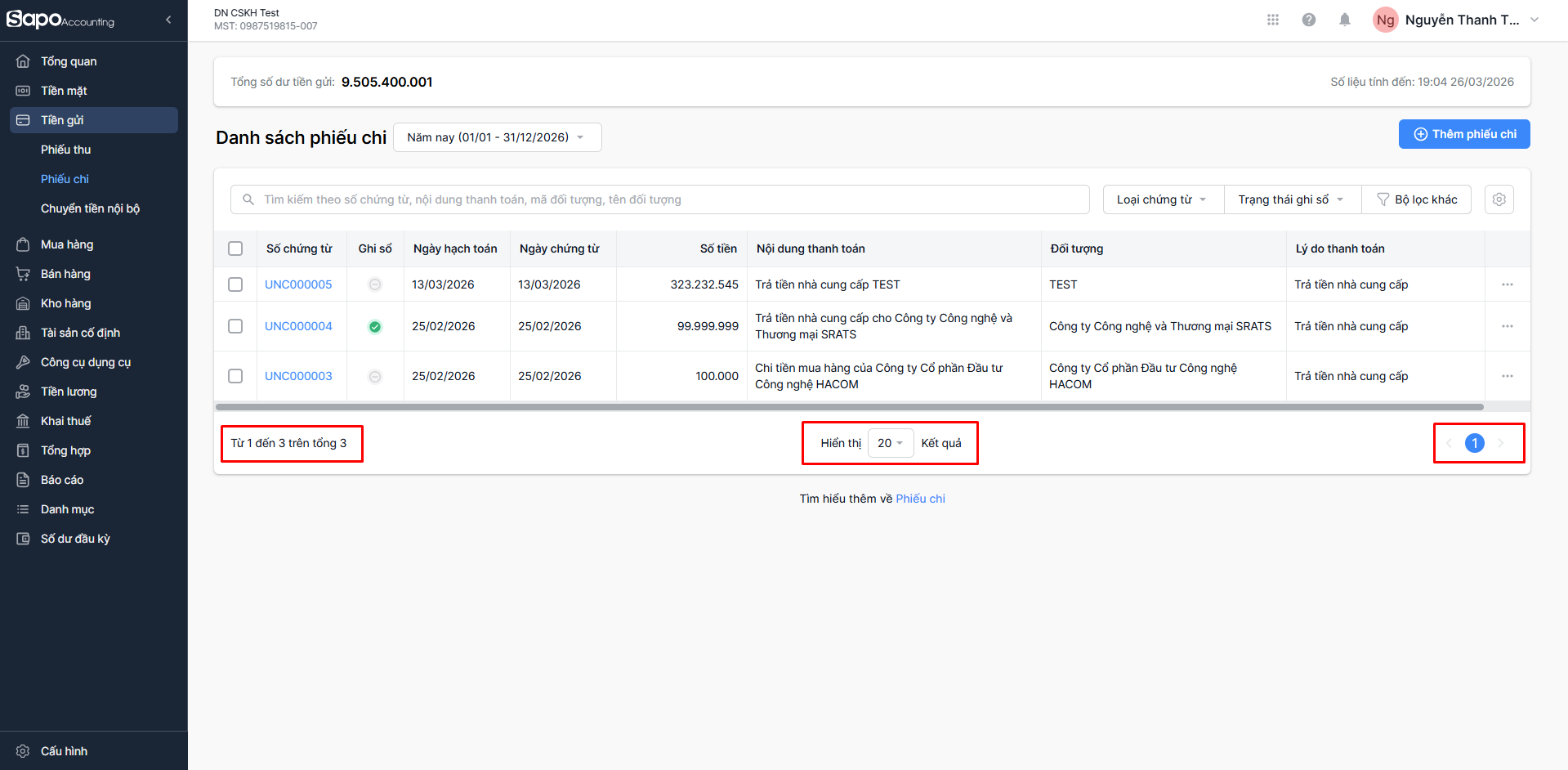Collapse the sidebar with the chevron icon

168,20
